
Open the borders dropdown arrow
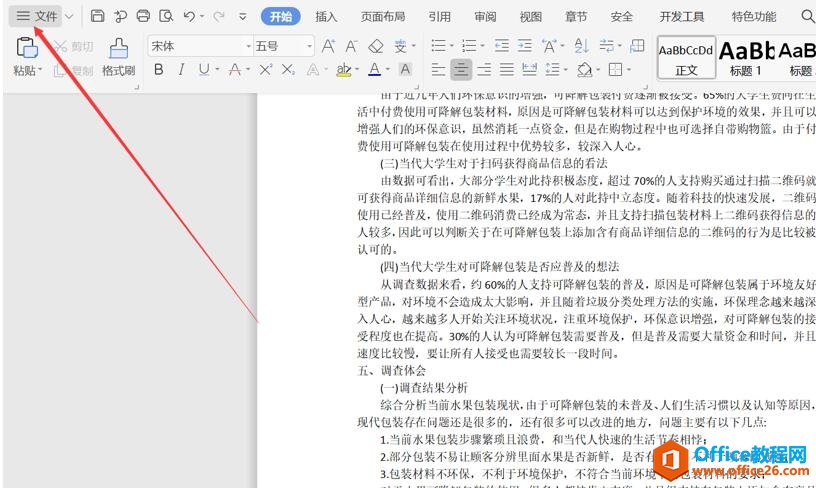(x=629, y=69)
